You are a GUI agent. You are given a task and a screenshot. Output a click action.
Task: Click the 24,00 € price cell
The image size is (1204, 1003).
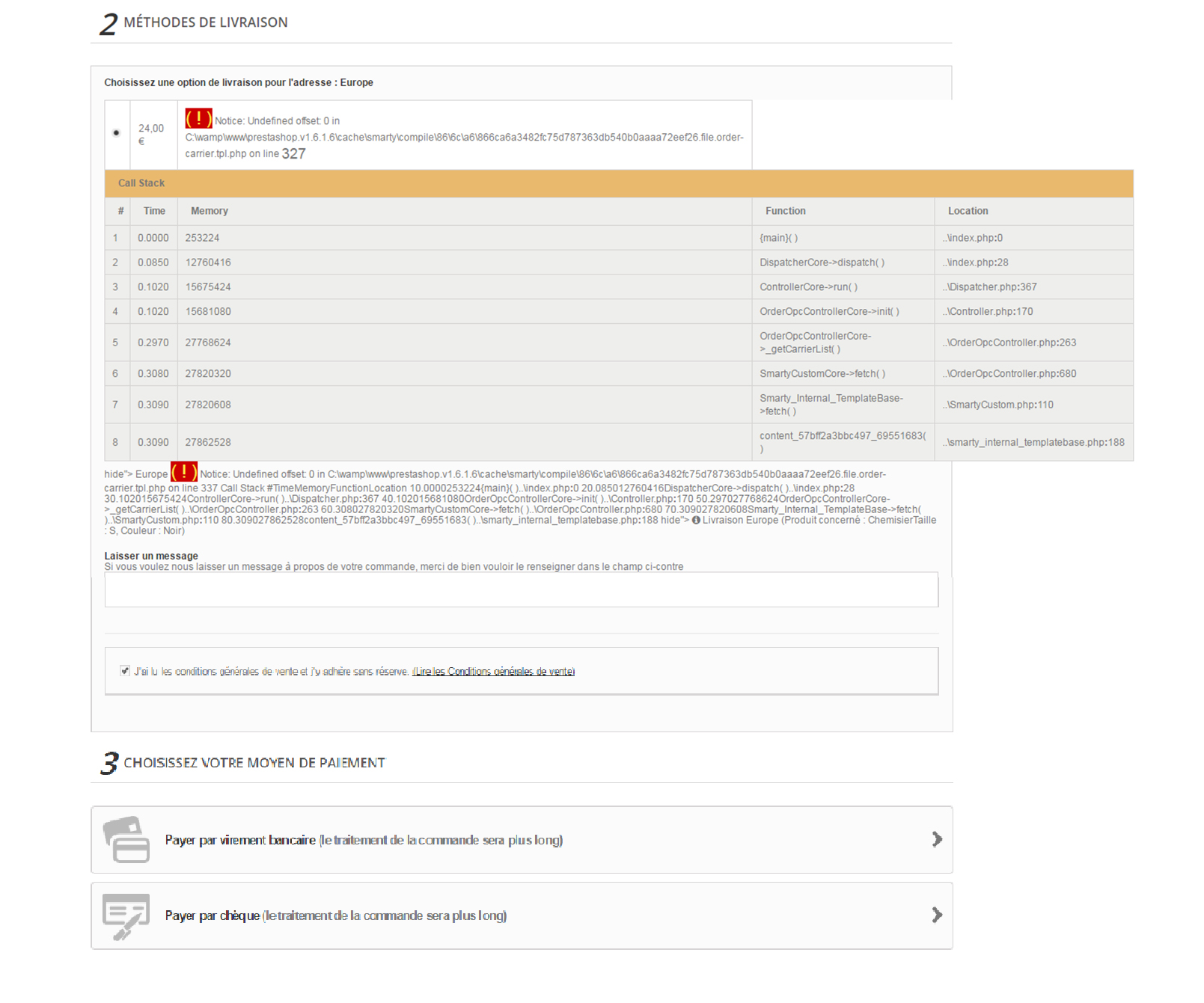tap(153, 135)
